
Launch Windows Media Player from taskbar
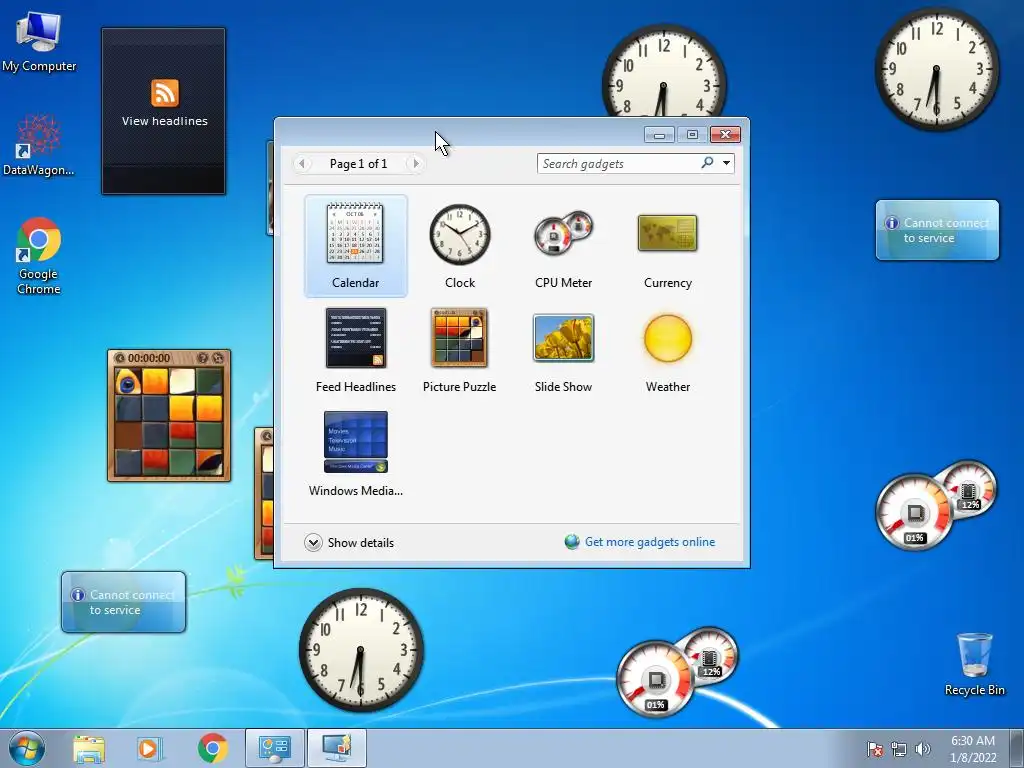point(150,748)
